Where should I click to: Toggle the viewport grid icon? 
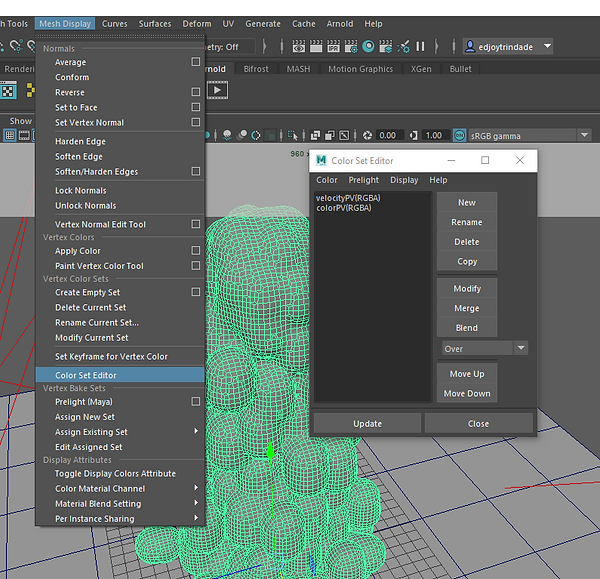click(x=10, y=135)
